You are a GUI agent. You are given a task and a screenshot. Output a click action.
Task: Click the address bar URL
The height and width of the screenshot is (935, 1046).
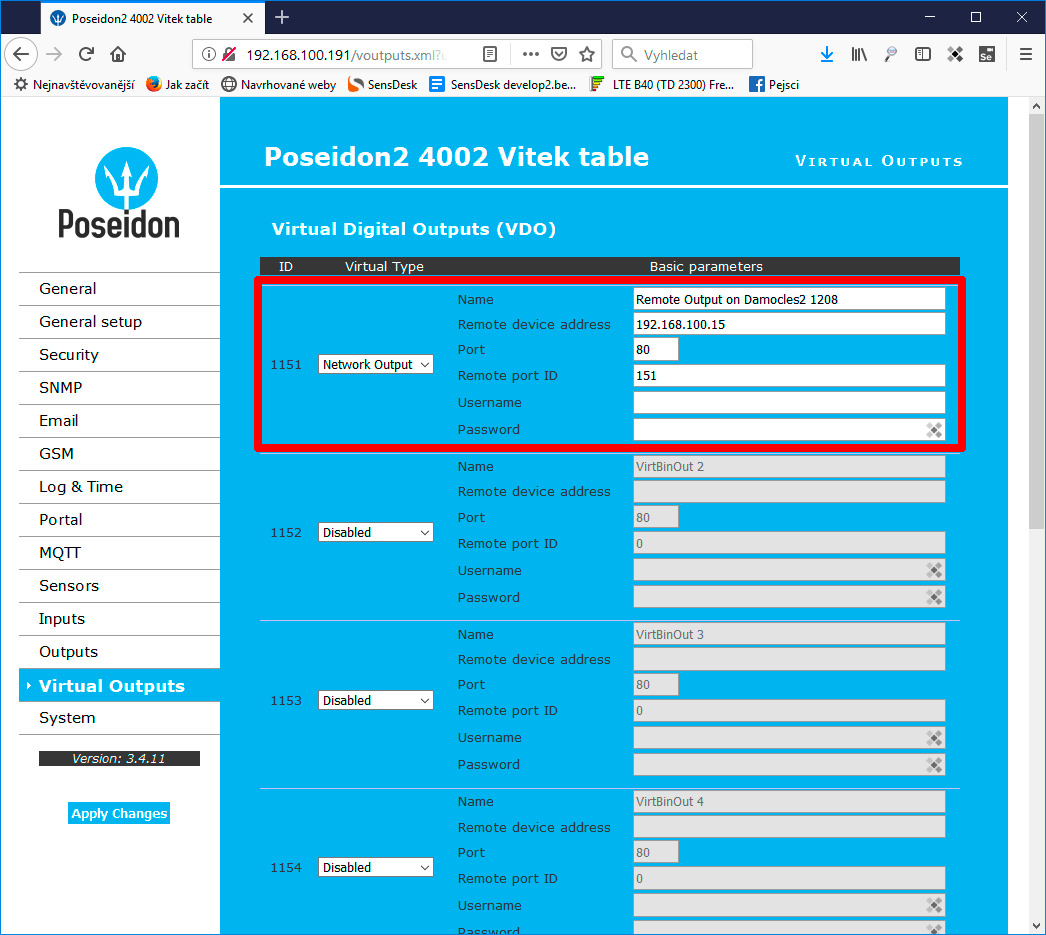tap(346, 55)
